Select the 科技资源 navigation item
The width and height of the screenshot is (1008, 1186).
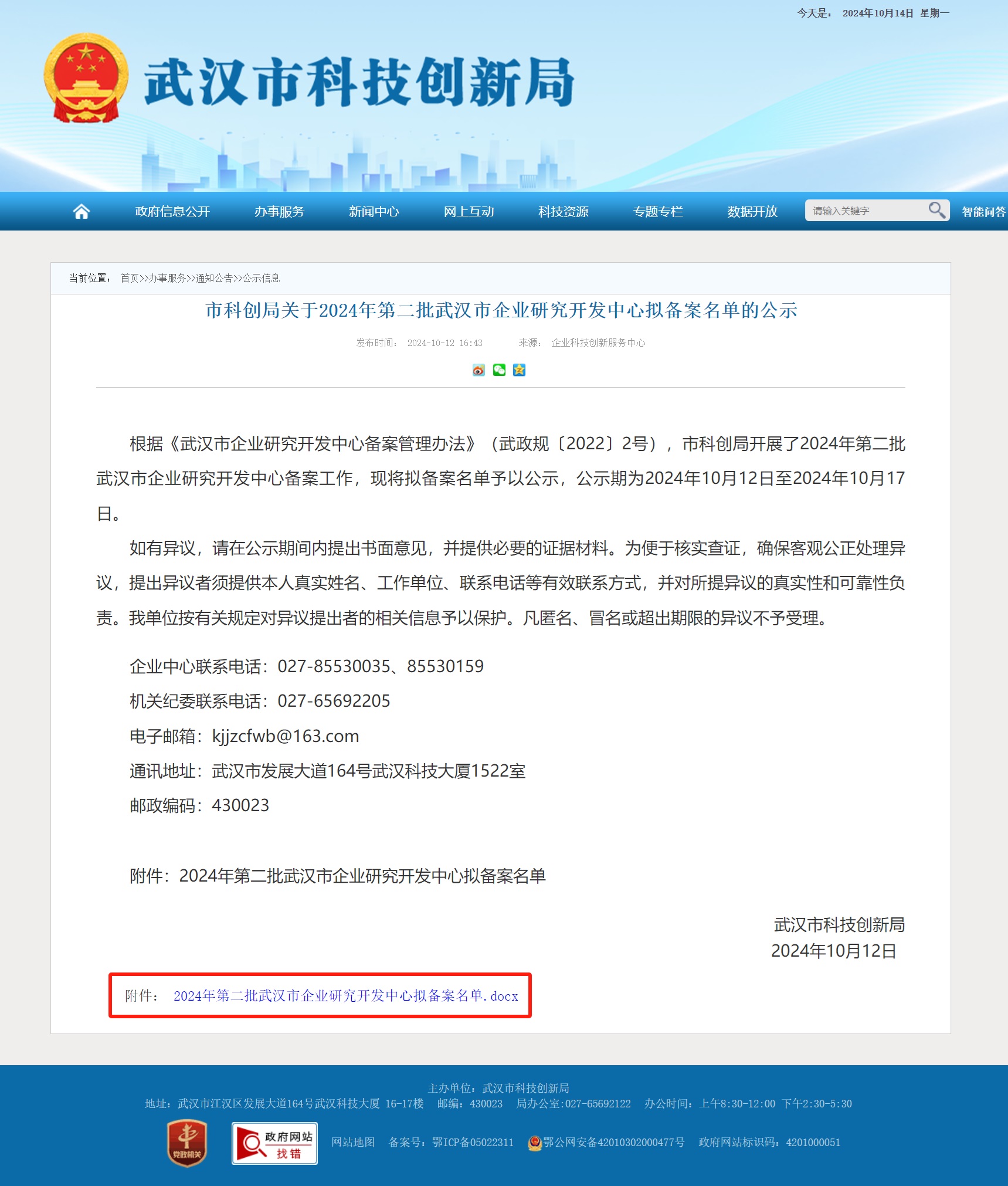[x=563, y=212]
